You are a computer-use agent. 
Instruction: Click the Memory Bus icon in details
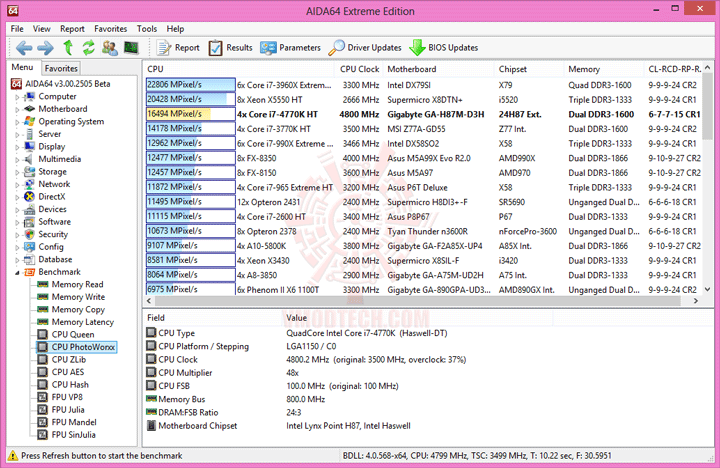pos(151,399)
